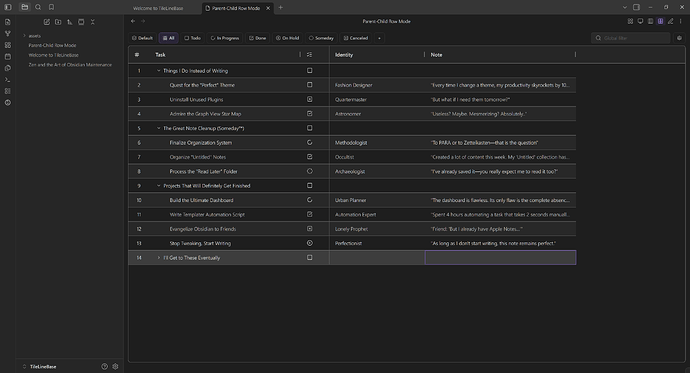Collapse all folders icon in explorer

[x=92, y=22]
